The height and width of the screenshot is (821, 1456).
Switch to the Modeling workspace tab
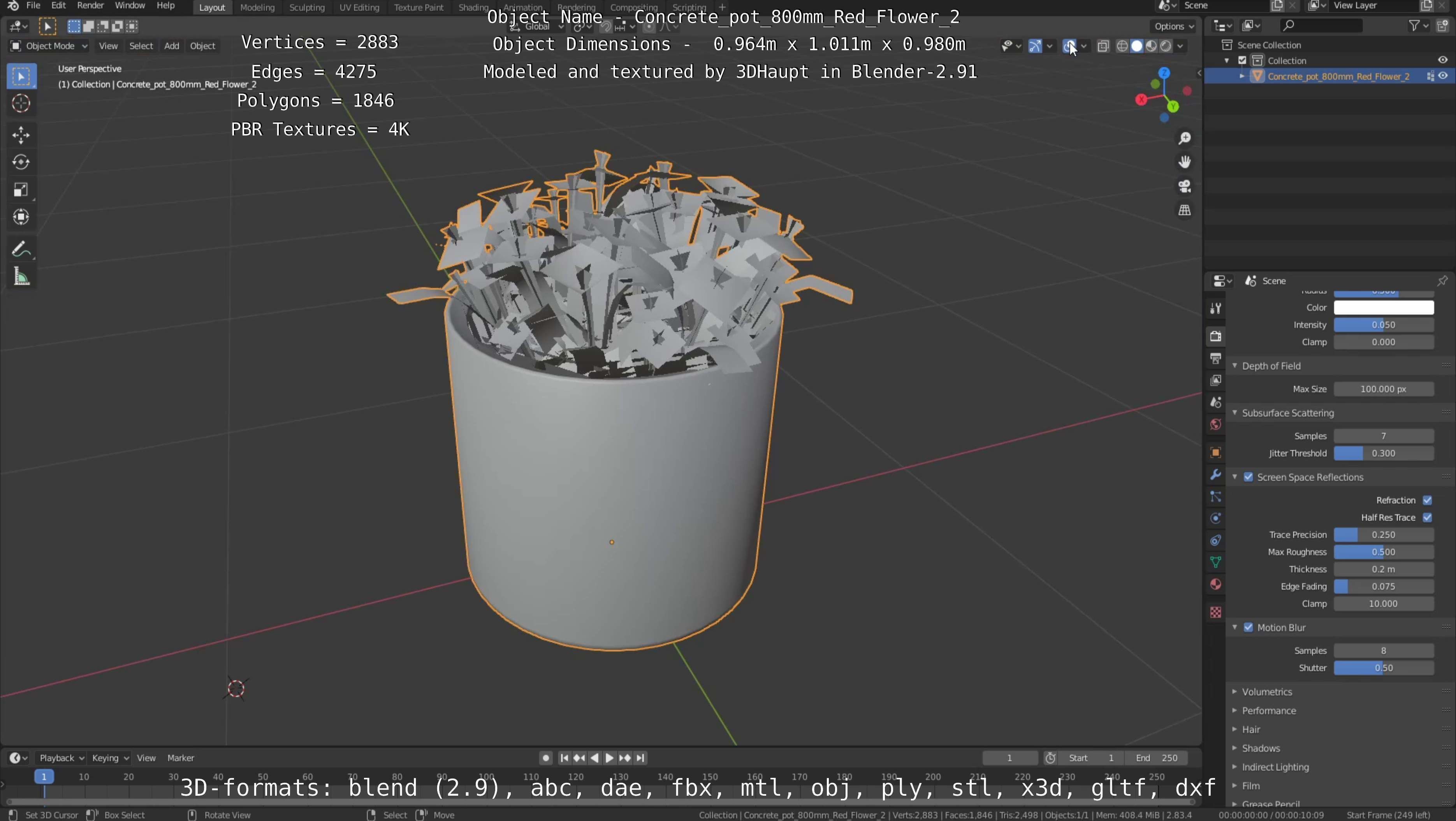257,7
